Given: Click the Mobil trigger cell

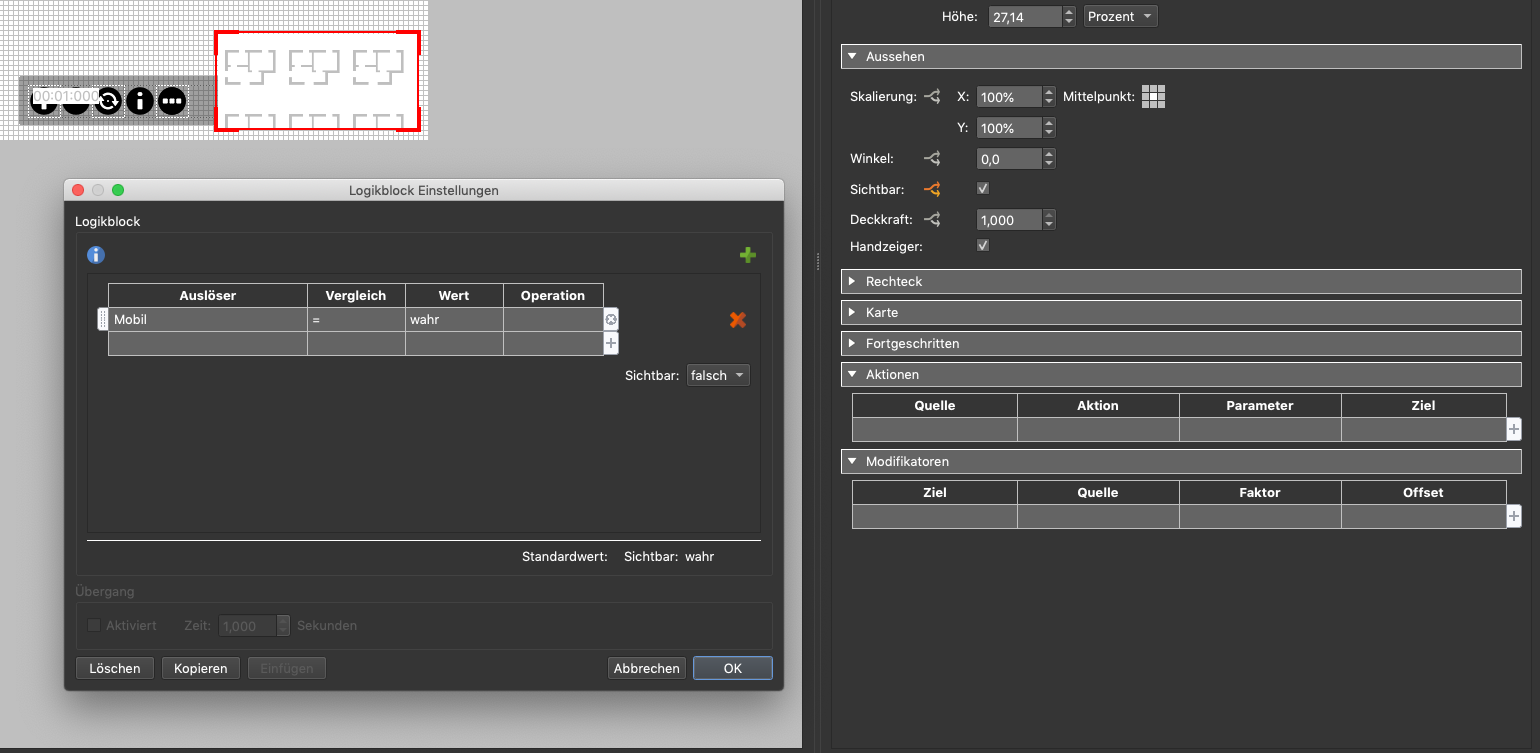Looking at the screenshot, I should [x=208, y=320].
